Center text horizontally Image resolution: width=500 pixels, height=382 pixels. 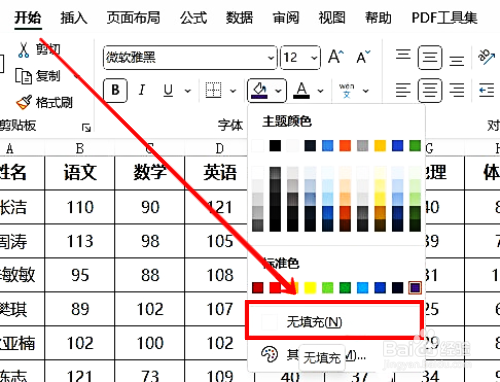click(x=430, y=90)
